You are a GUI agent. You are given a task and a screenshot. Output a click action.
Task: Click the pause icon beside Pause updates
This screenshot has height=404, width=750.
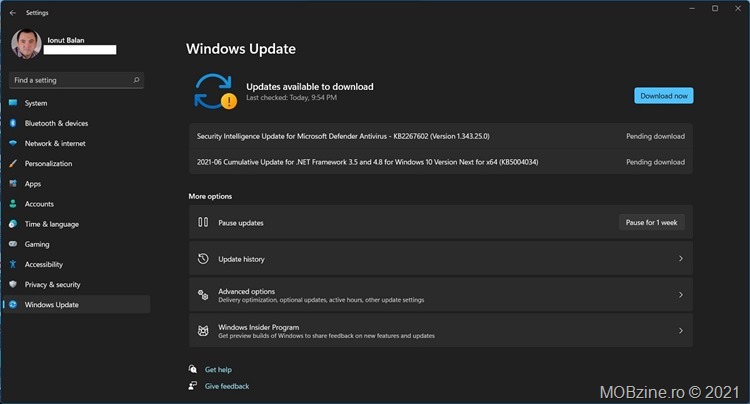203,222
